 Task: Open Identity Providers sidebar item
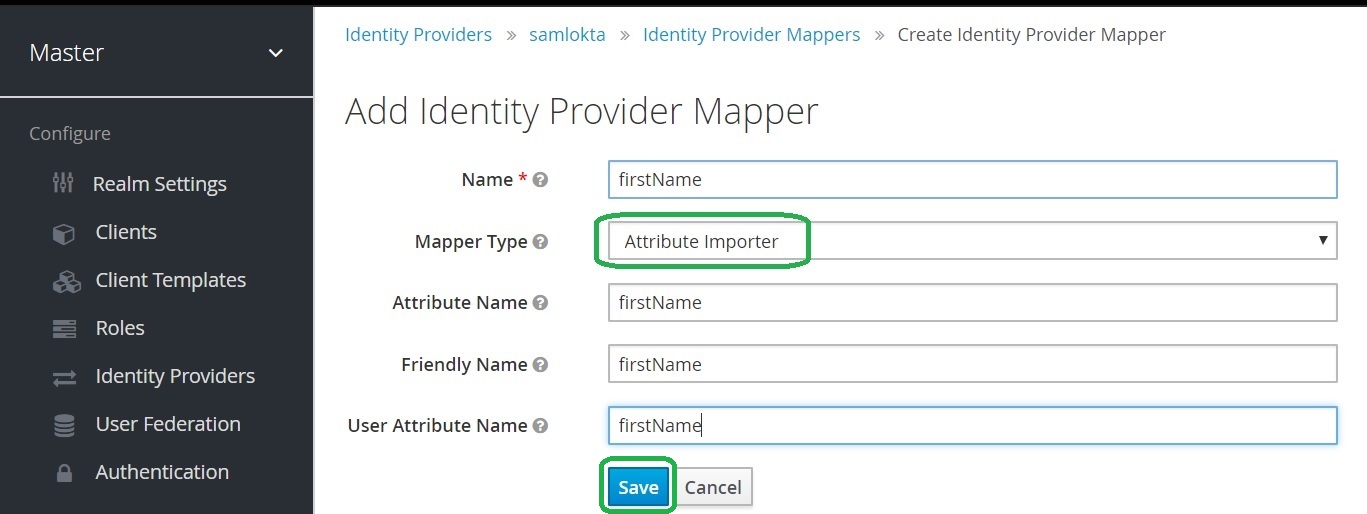175,376
